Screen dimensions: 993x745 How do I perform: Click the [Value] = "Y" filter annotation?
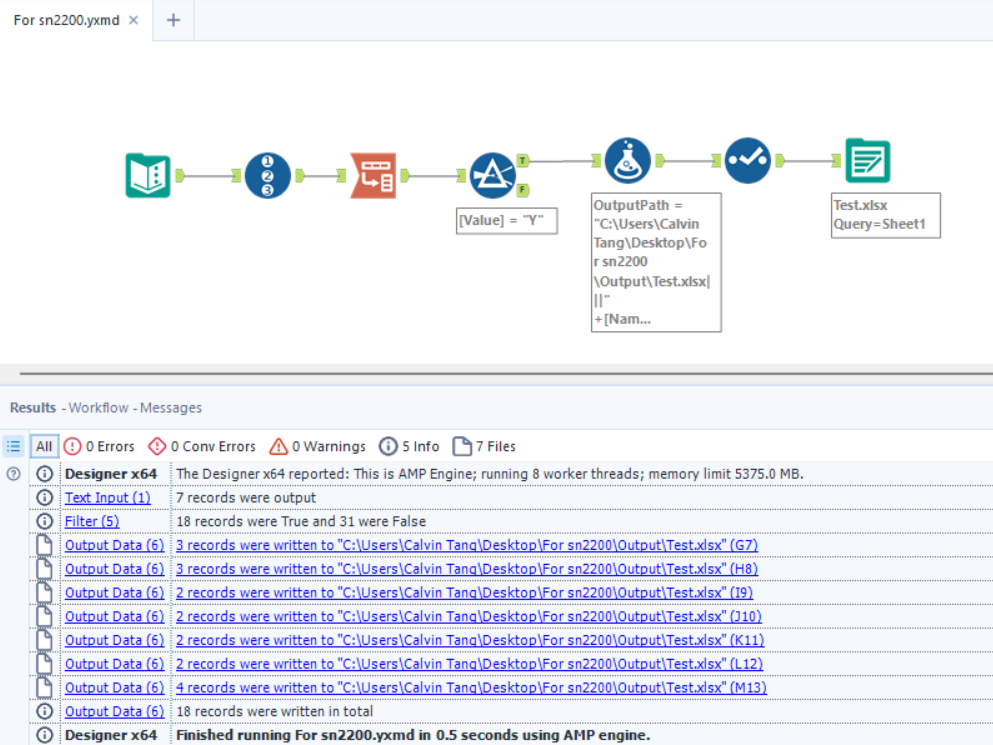507,221
